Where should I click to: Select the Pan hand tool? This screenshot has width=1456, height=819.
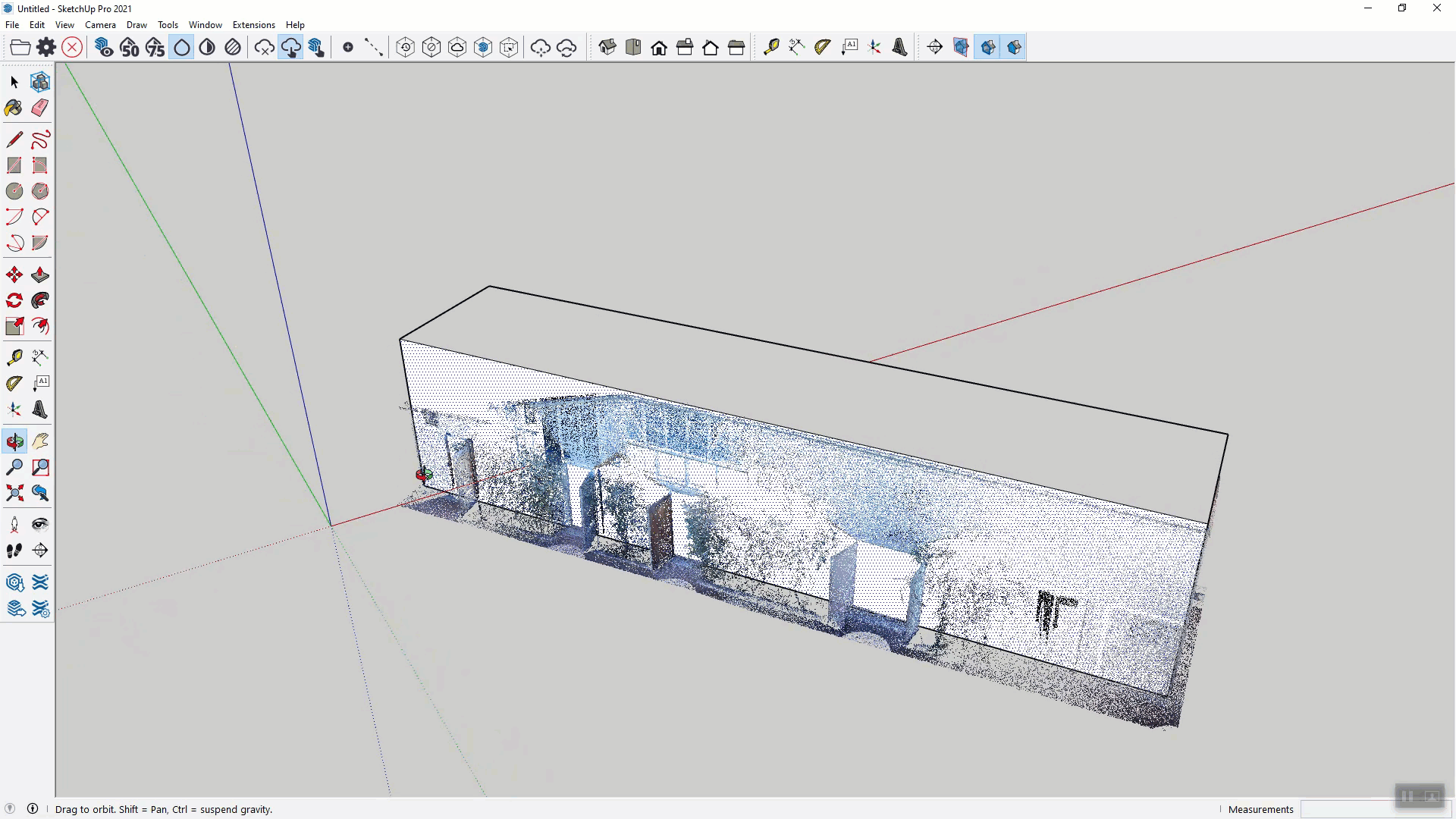point(40,441)
